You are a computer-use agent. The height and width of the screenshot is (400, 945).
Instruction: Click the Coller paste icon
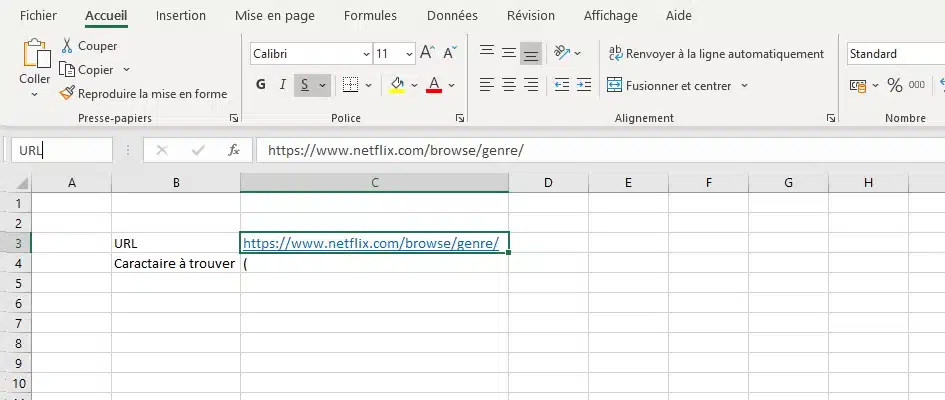click(36, 54)
